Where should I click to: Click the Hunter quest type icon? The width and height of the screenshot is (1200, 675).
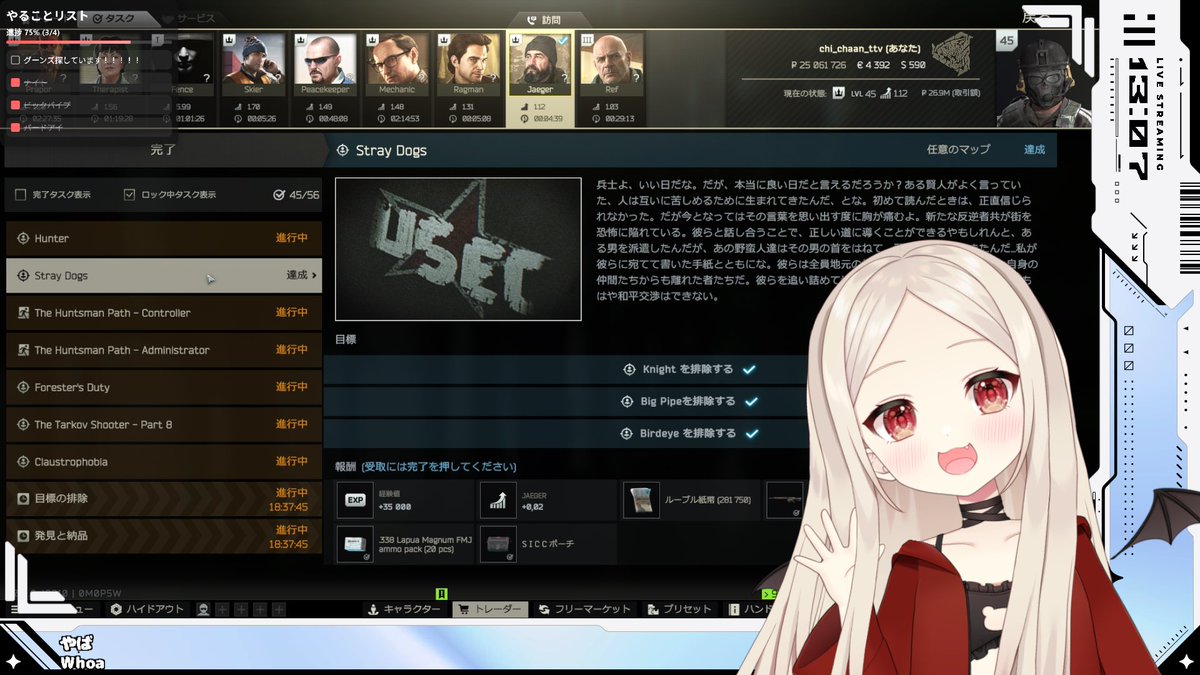[23, 239]
